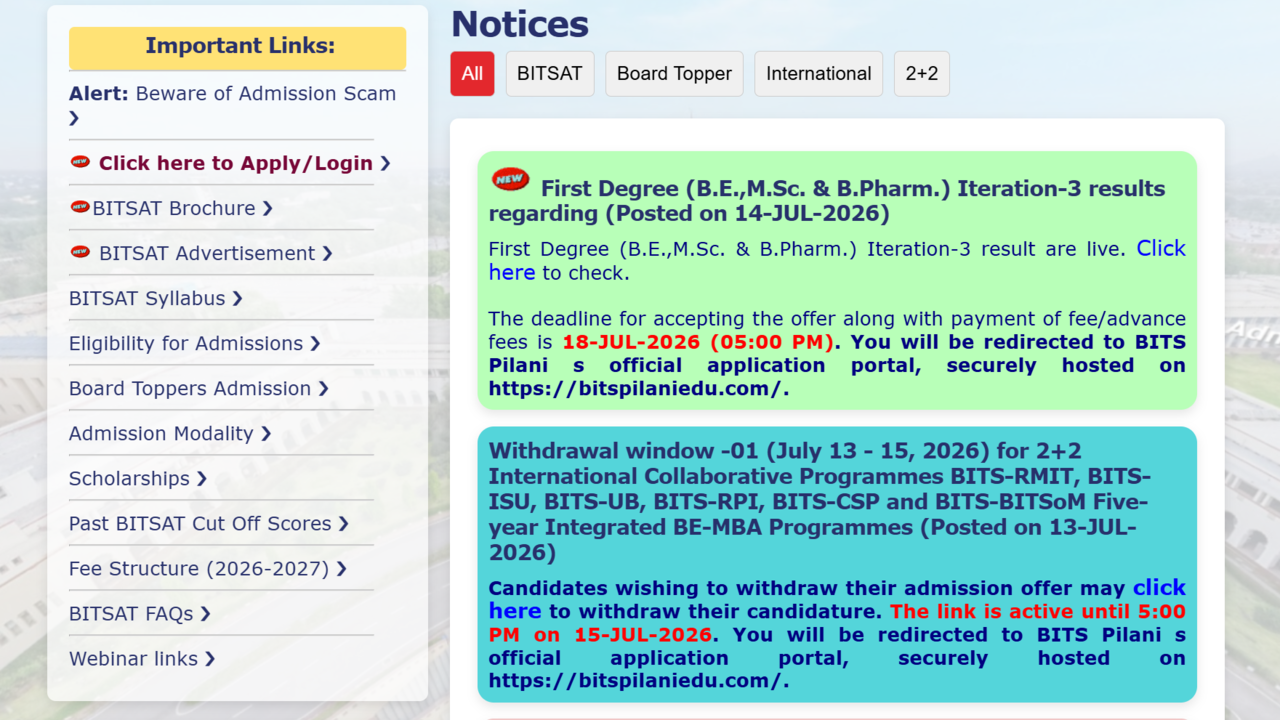The height and width of the screenshot is (720, 1280).
Task: Click the chevron next to Webinar links
Action: pos(210,658)
